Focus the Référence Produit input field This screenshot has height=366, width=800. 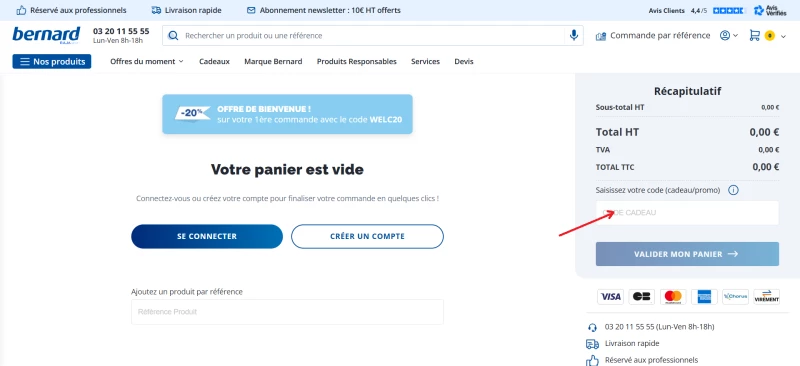click(x=287, y=312)
